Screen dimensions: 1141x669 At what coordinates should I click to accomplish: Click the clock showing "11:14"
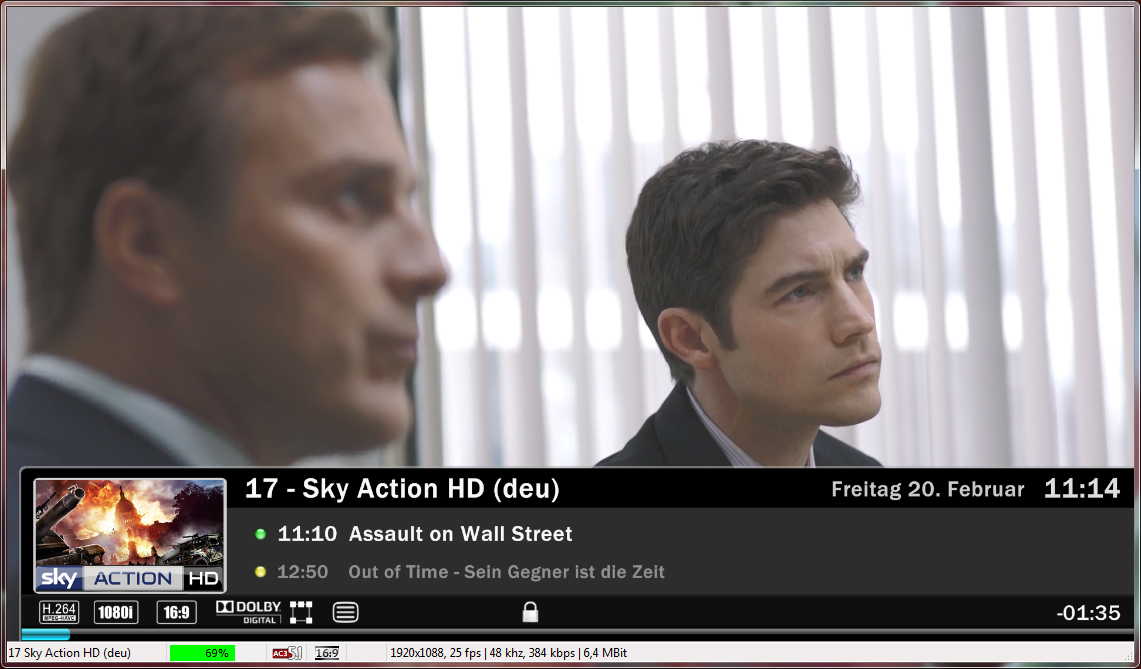[x=1082, y=488]
